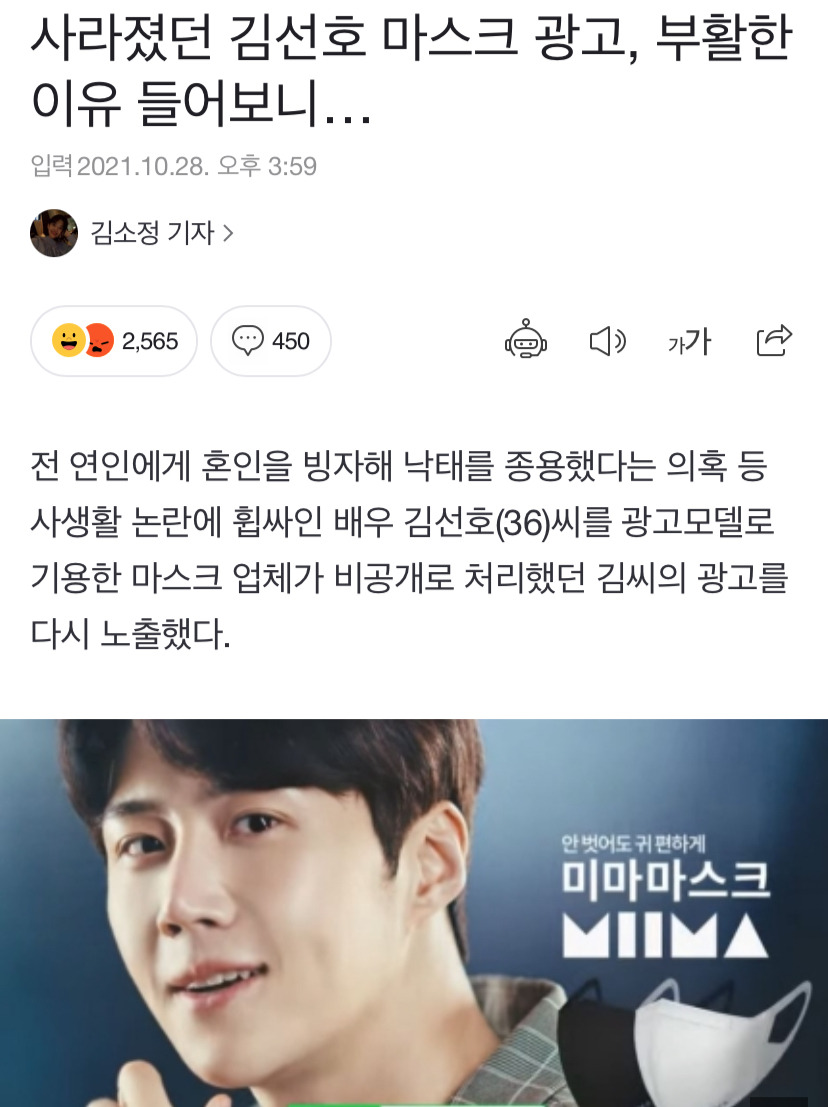This screenshot has width=828, height=1107.
Task: Tap the angry reaction emoji
Action: [100, 341]
